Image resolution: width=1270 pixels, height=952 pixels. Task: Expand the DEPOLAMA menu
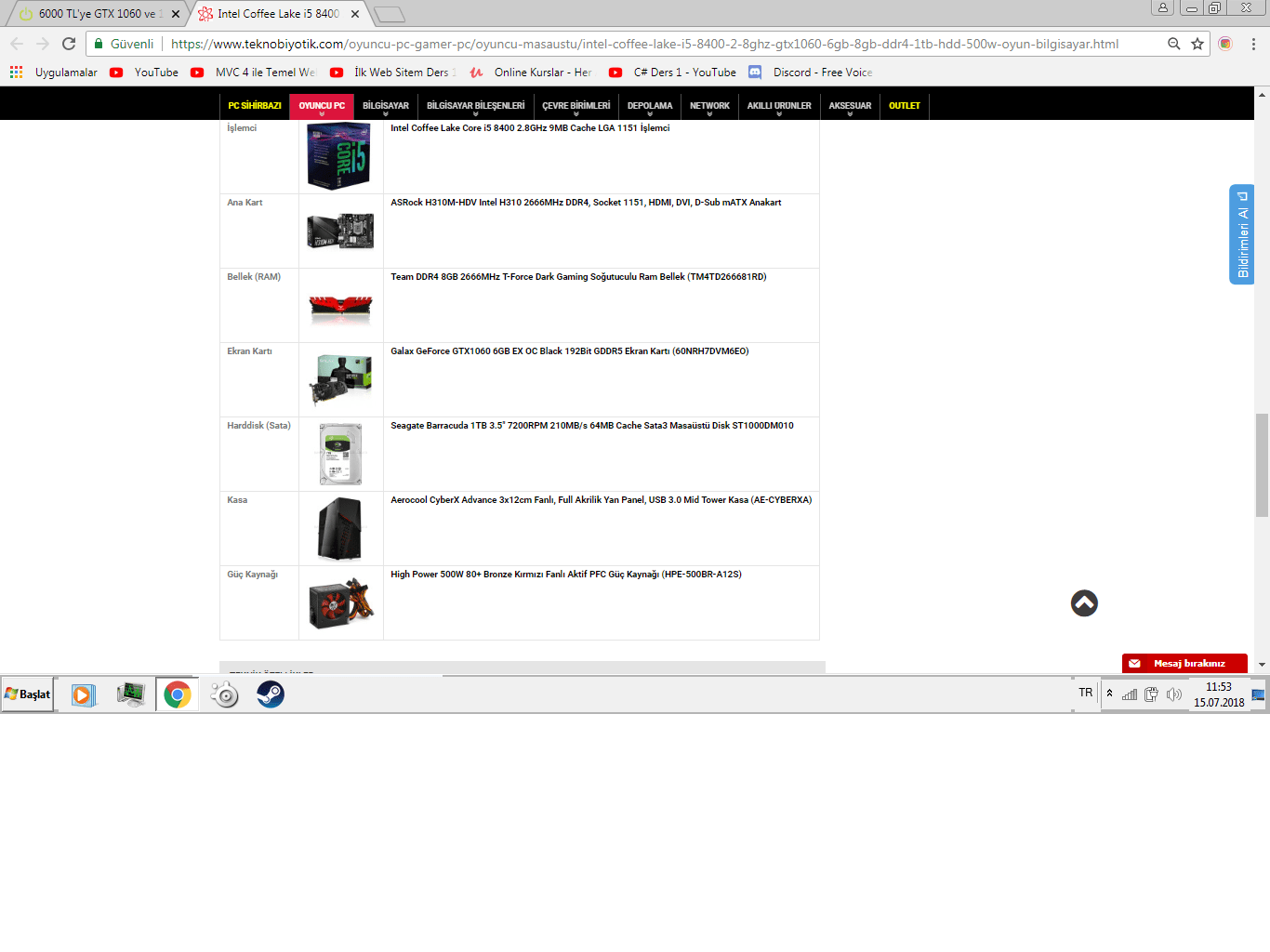point(650,106)
